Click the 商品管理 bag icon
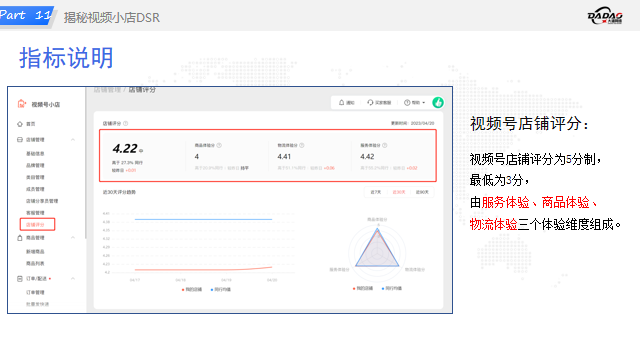 pos(20,238)
